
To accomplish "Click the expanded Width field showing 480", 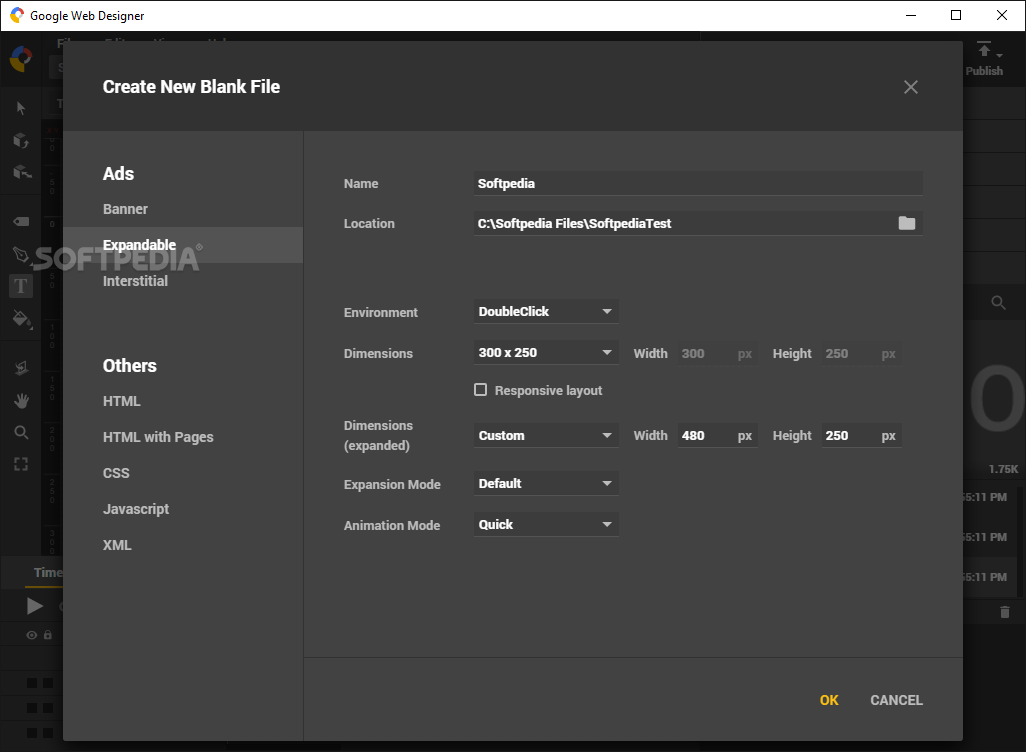I will [717, 435].
